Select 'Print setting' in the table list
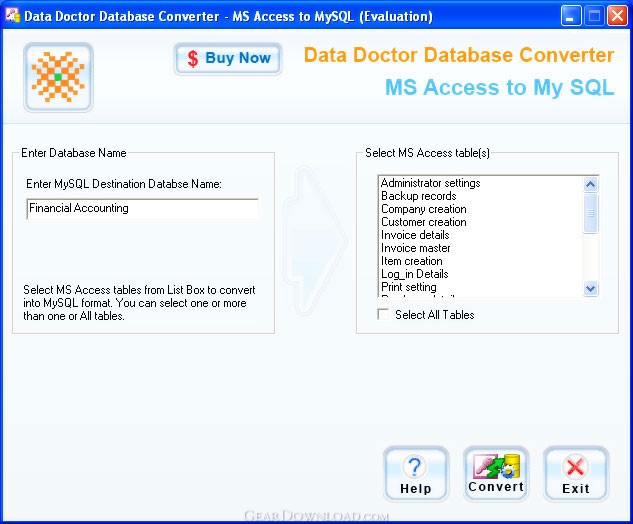The width and height of the screenshot is (633, 524). 481,287
